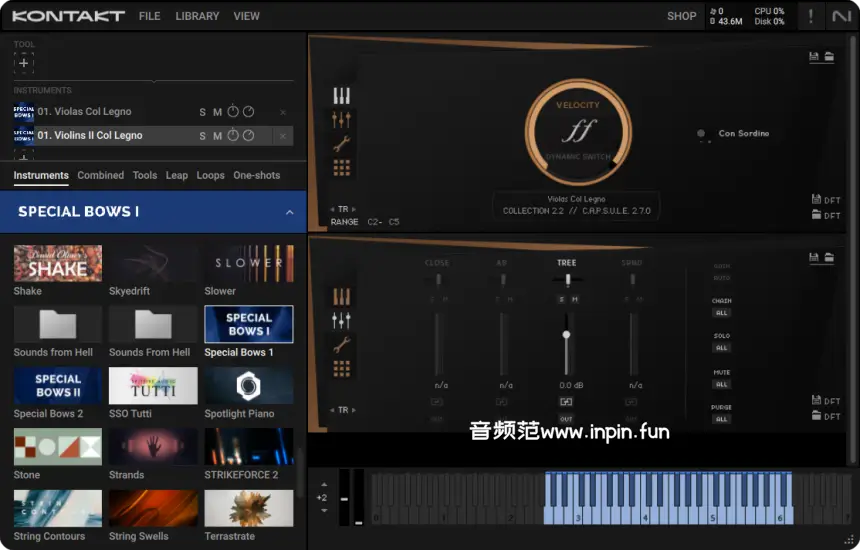Open the keyboard view icon in Violas panel
The width and height of the screenshot is (860, 550).
(x=342, y=96)
